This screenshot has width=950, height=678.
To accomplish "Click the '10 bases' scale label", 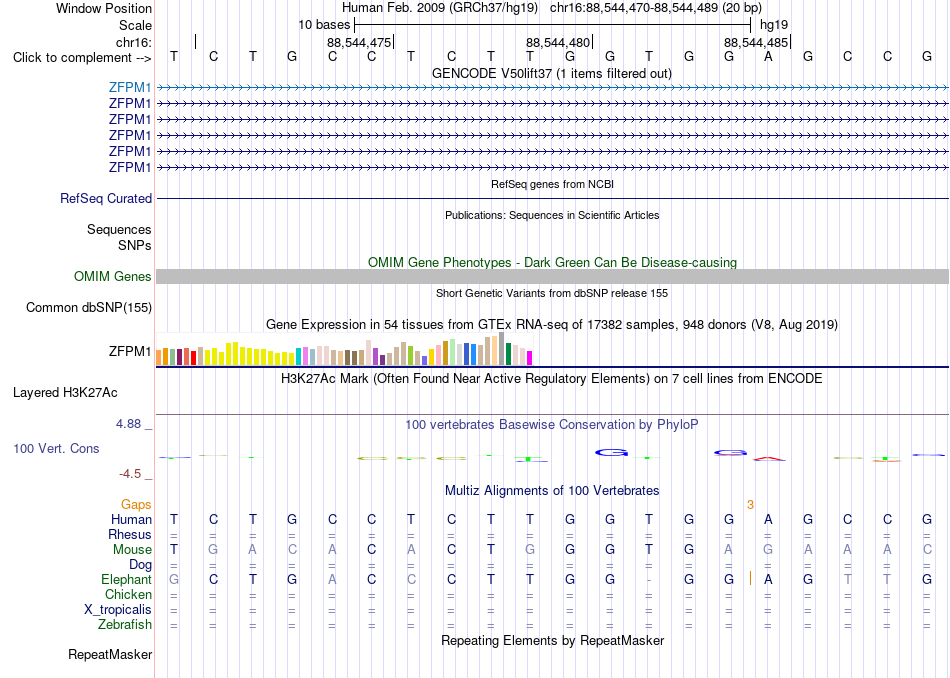I will pyautogui.click(x=324, y=25).
